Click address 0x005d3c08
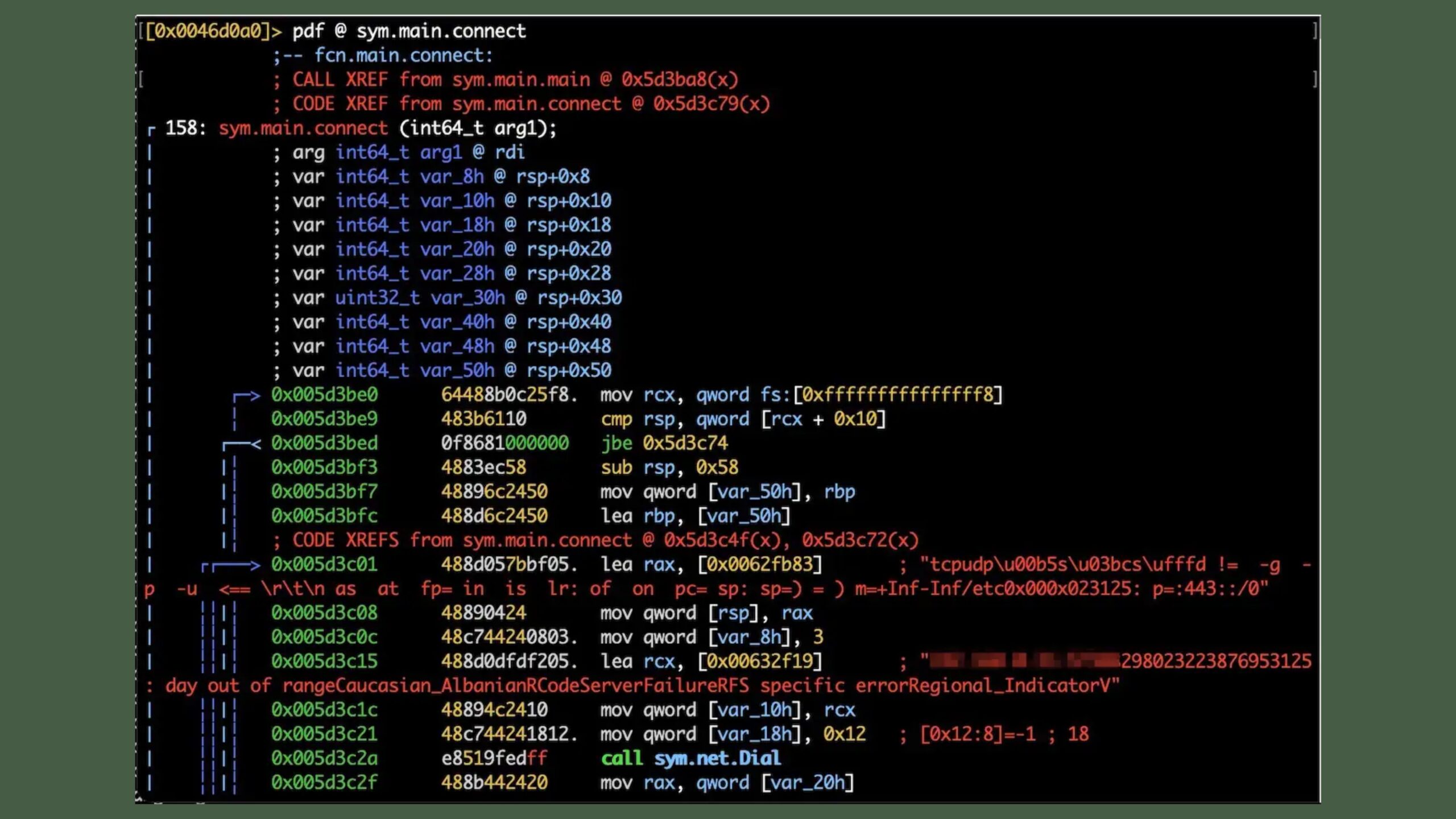The width and height of the screenshot is (1456, 819). click(324, 613)
